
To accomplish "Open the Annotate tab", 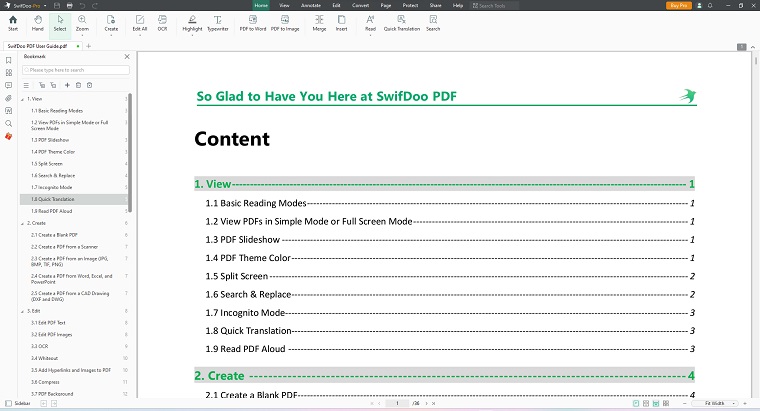I will pyautogui.click(x=311, y=5).
